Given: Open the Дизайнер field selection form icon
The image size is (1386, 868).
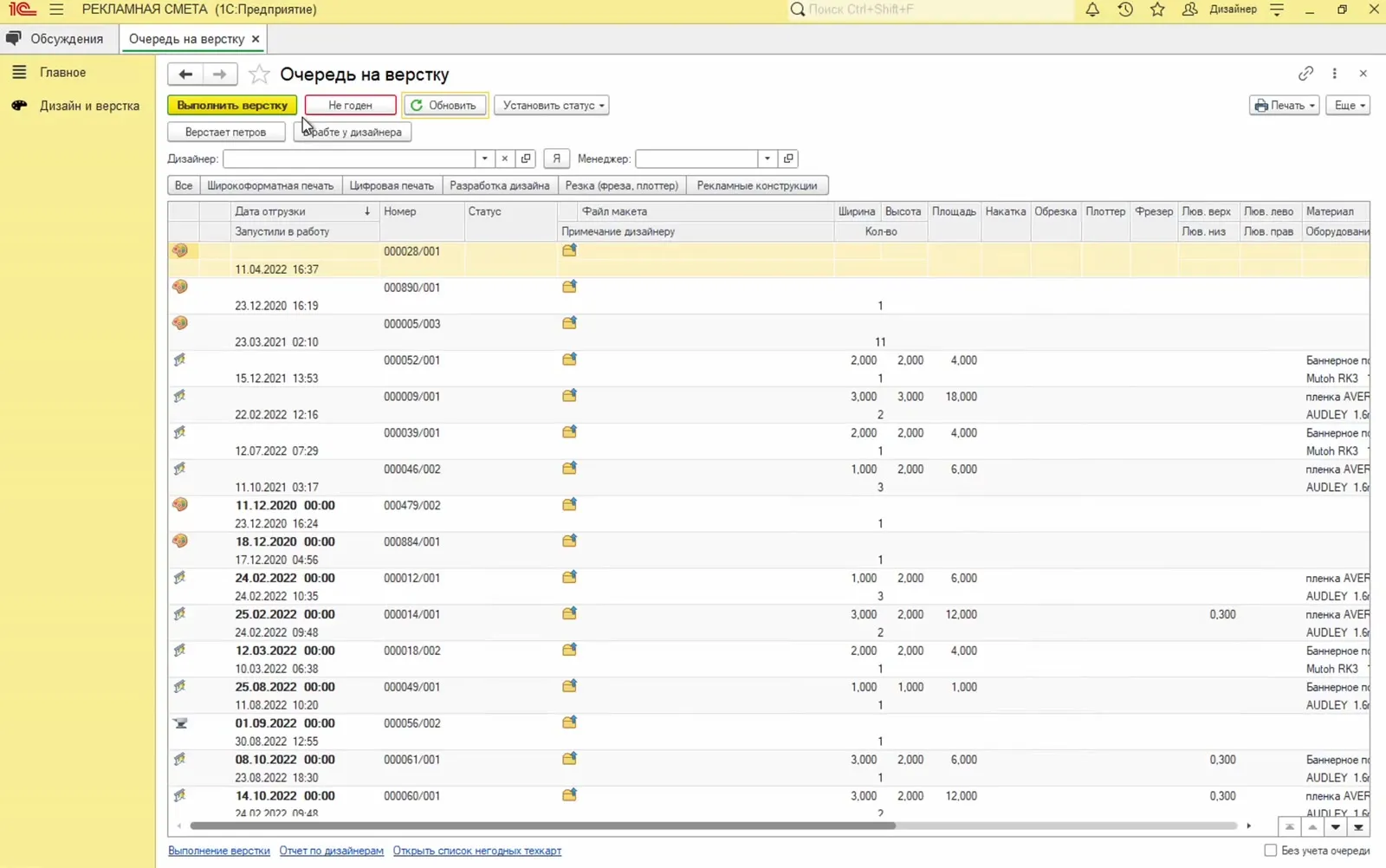Looking at the screenshot, I should (526, 159).
